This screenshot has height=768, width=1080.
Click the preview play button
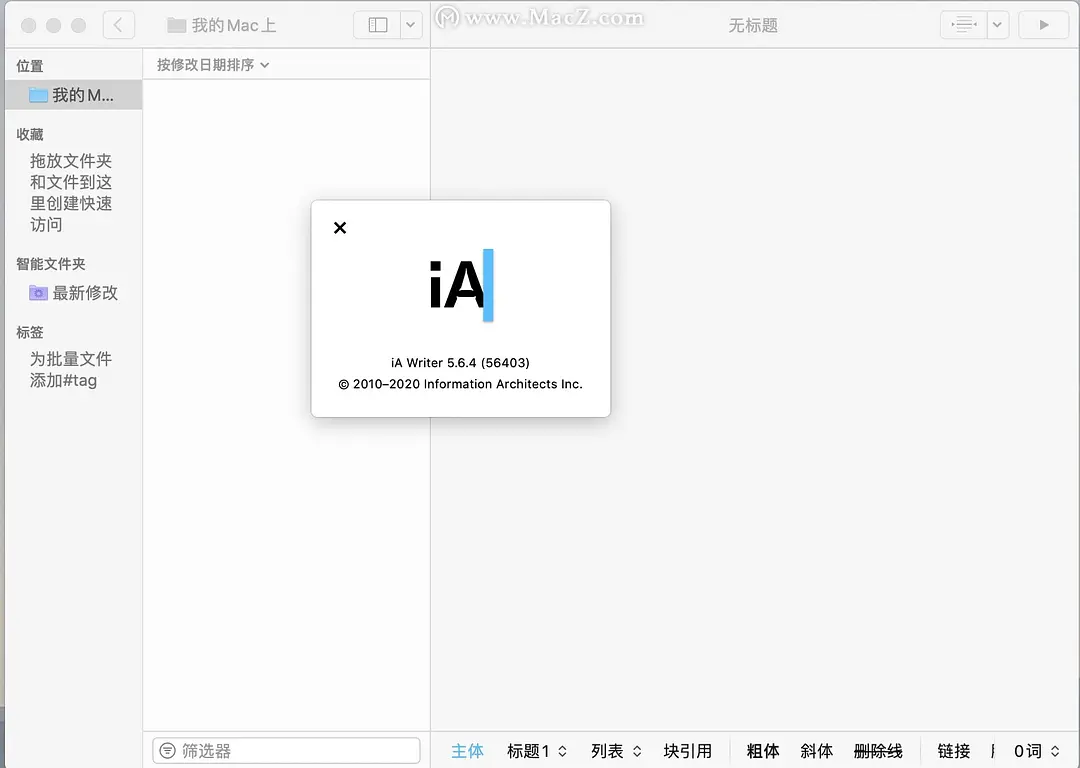[1043, 25]
